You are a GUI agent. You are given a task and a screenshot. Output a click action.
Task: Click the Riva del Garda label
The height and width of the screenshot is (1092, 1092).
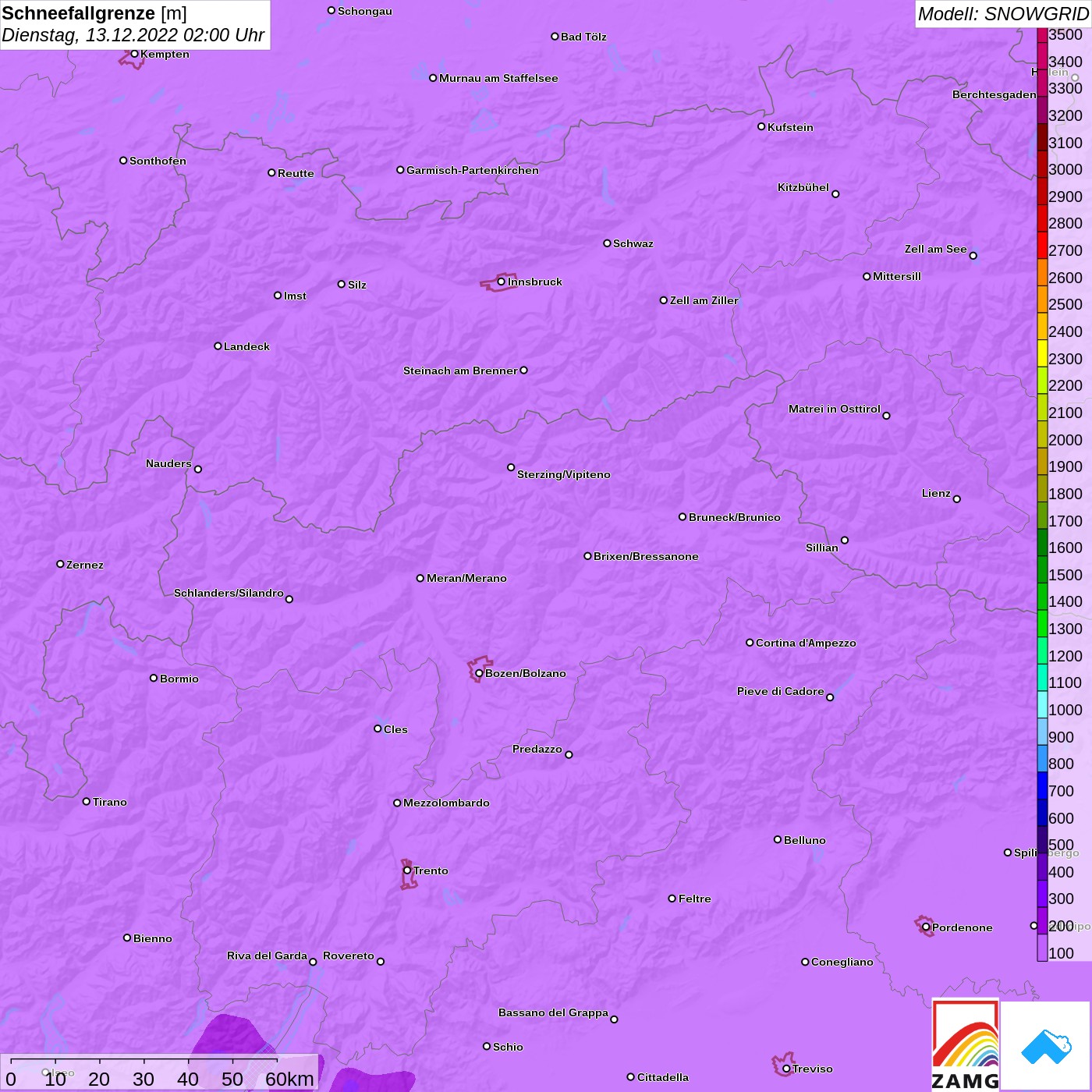click(267, 955)
